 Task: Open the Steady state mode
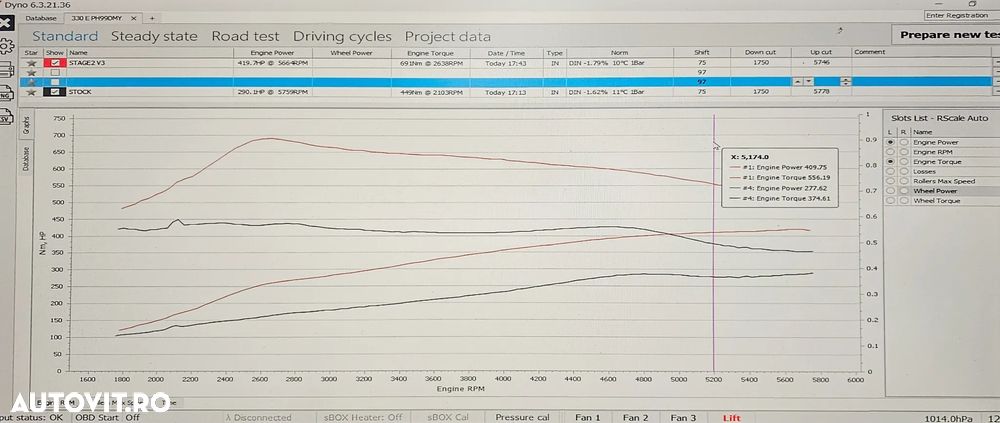coord(154,36)
